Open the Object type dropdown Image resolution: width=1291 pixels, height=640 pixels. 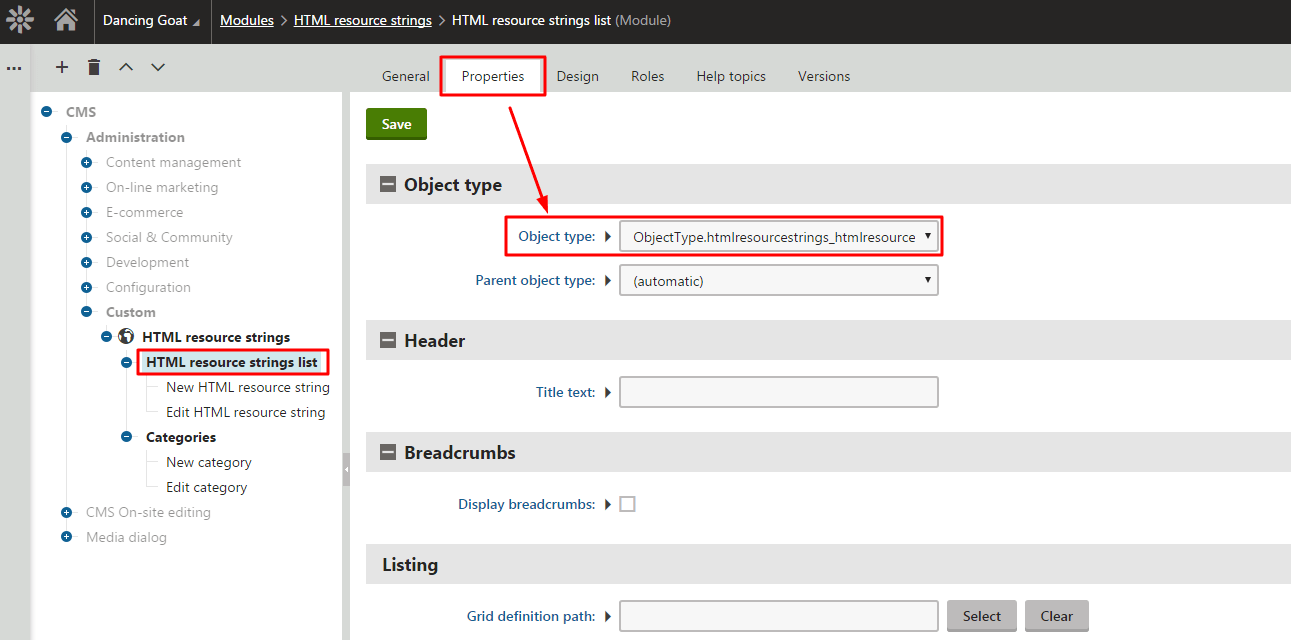(778, 236)
